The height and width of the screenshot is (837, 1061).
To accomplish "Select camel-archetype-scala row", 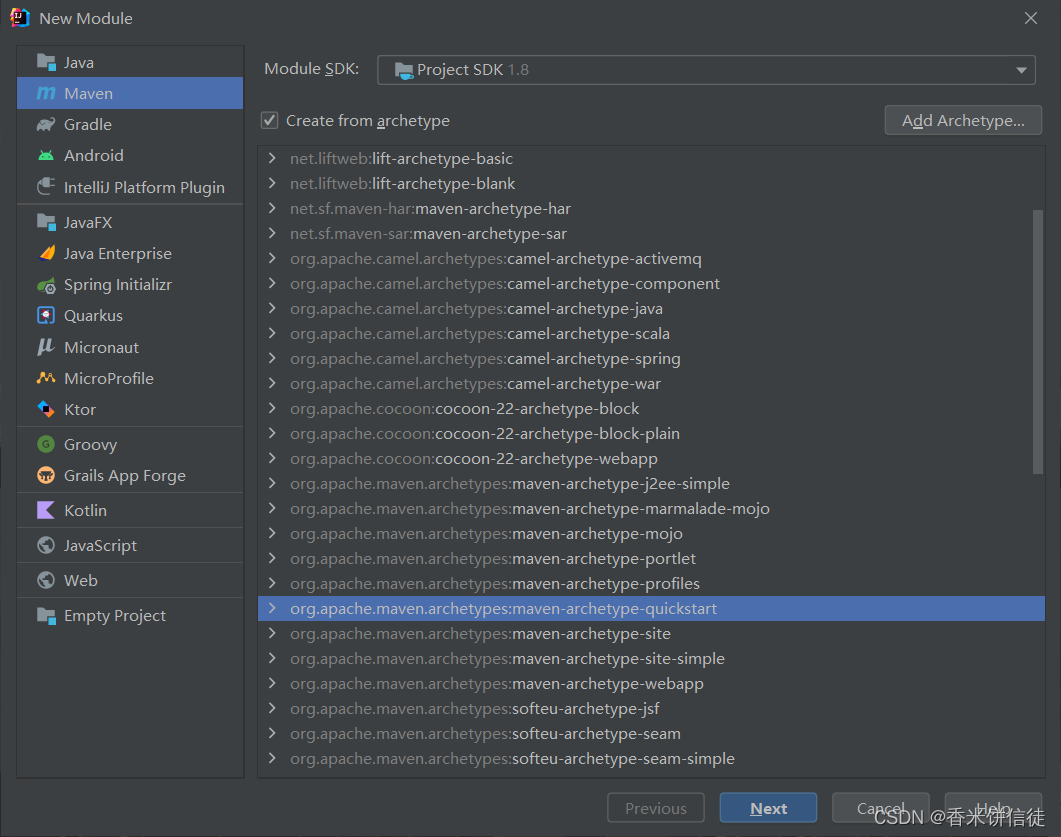I will point(651,334).
